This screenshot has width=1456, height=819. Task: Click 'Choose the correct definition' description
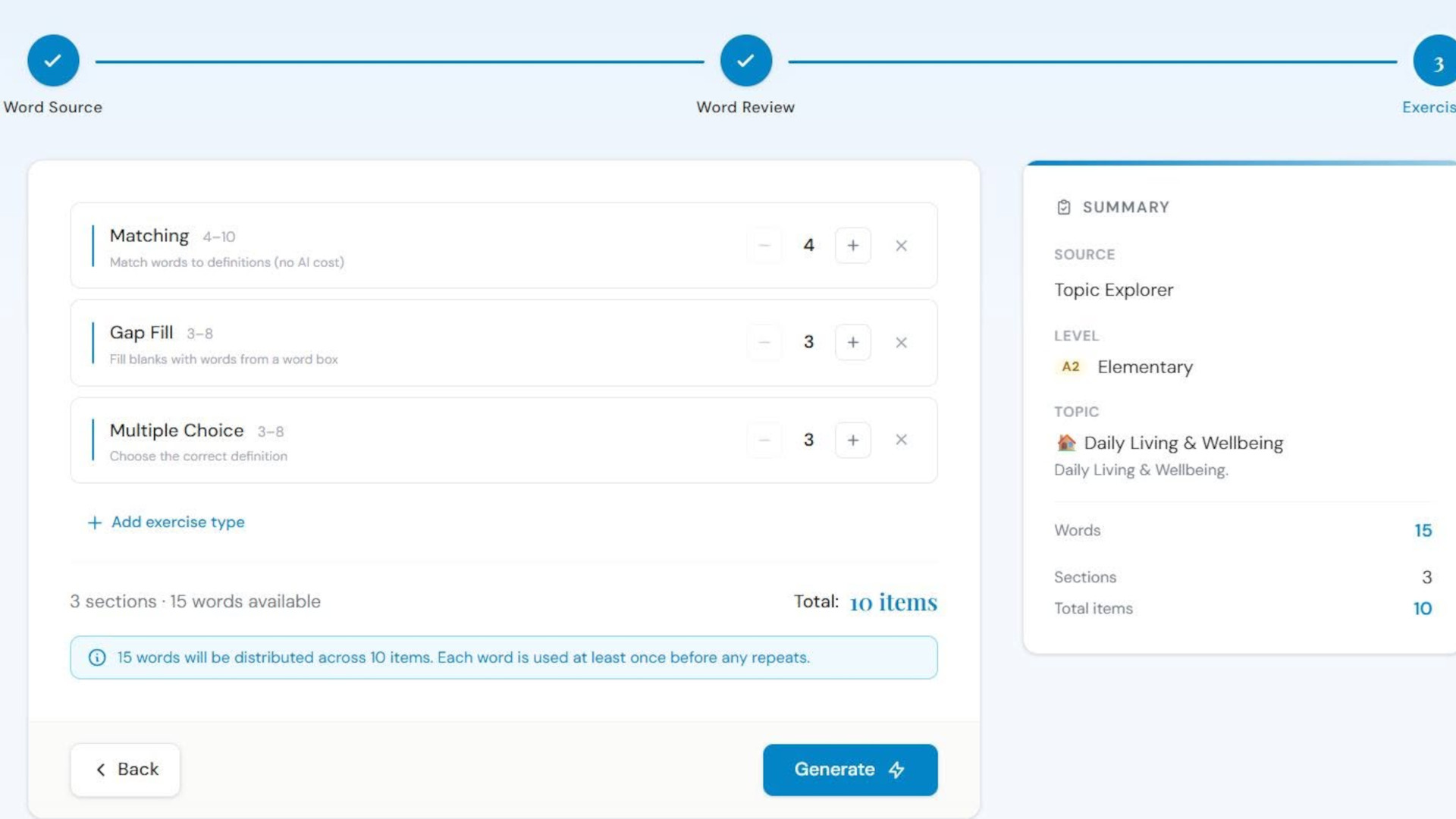199,457
